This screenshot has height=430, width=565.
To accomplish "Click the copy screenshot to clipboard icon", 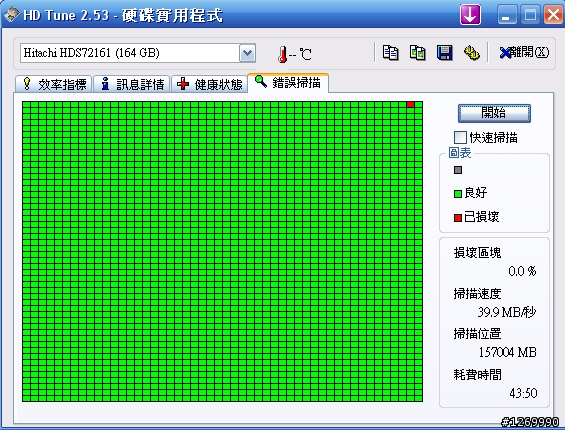I will point(418,53).
